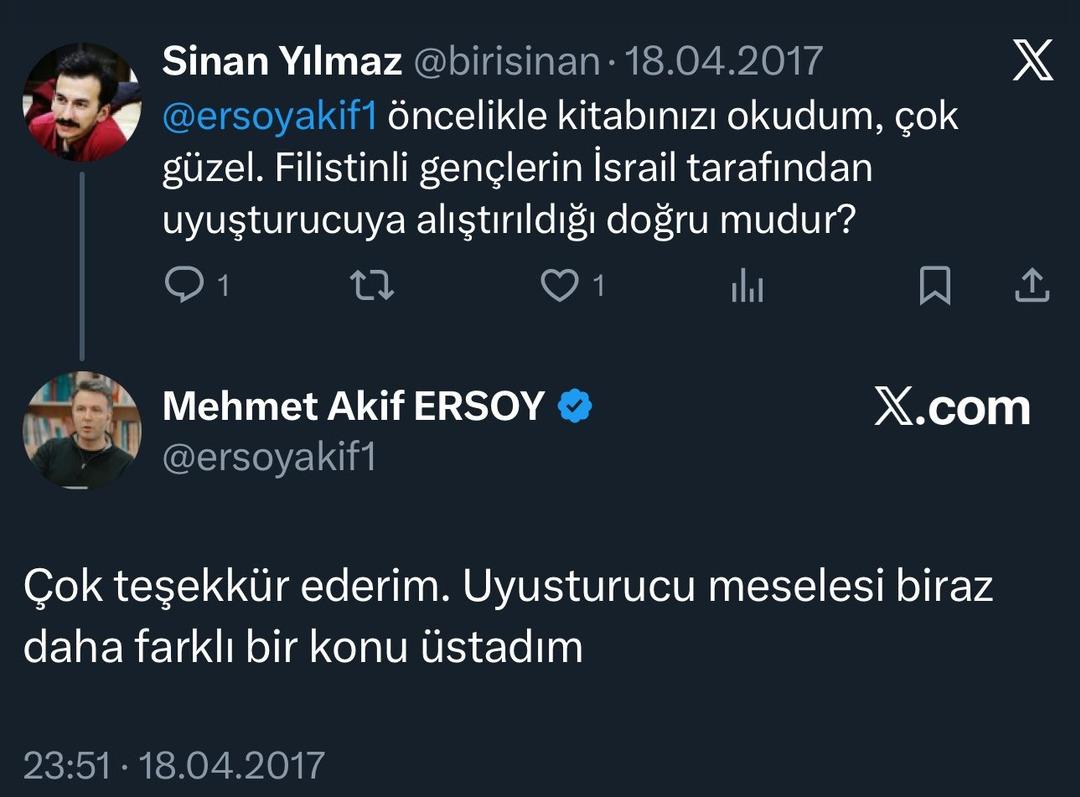1080x797 pixels.
Task: Remove bookmark by toggling bookmark icon
Action: (934, 286)
